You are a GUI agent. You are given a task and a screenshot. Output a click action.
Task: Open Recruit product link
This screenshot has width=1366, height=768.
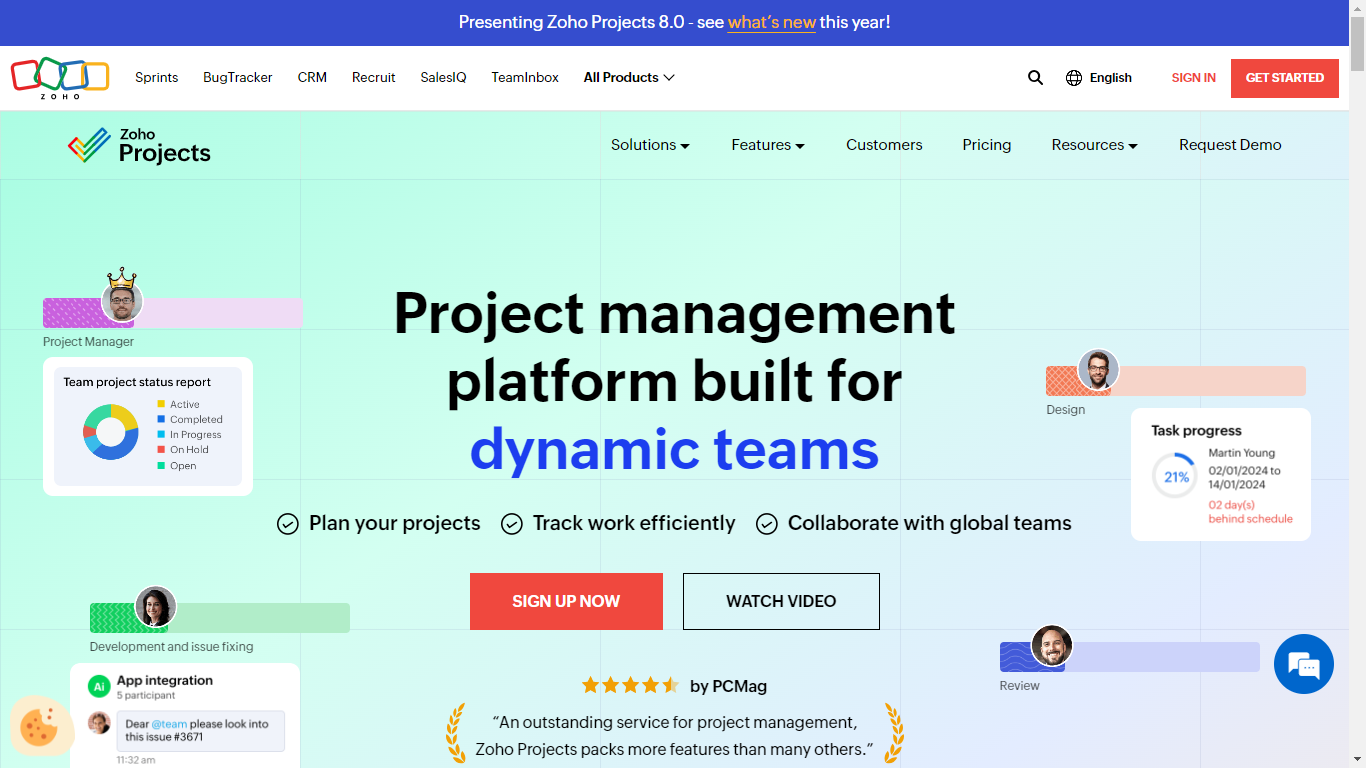(x=374, y=77)
